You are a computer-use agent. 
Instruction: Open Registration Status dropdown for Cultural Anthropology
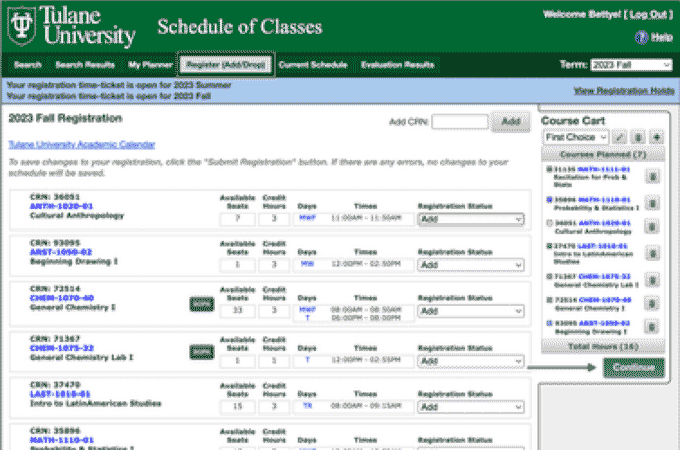click(471, 219)
